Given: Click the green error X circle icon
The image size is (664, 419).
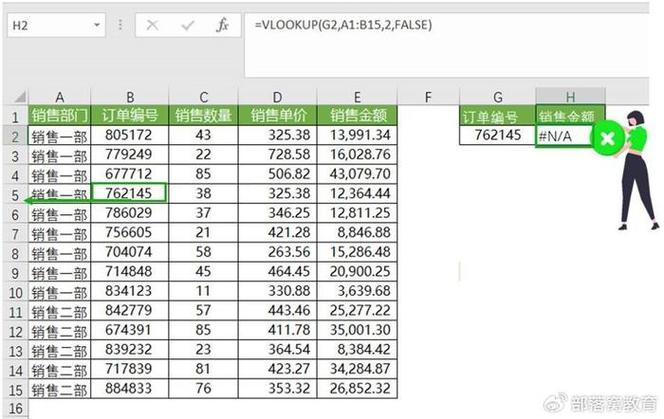Looking at the screenshot, I should [607, 138].
